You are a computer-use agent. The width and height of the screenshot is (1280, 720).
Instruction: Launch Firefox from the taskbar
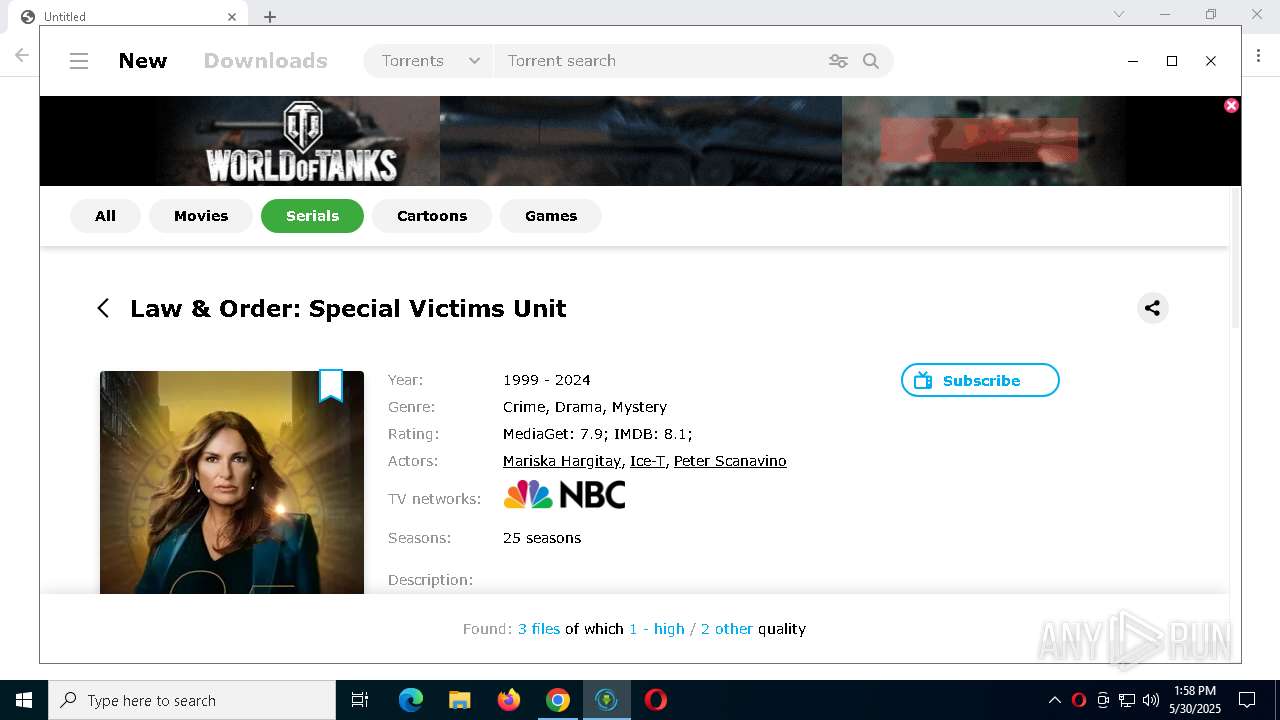[509, 700]
